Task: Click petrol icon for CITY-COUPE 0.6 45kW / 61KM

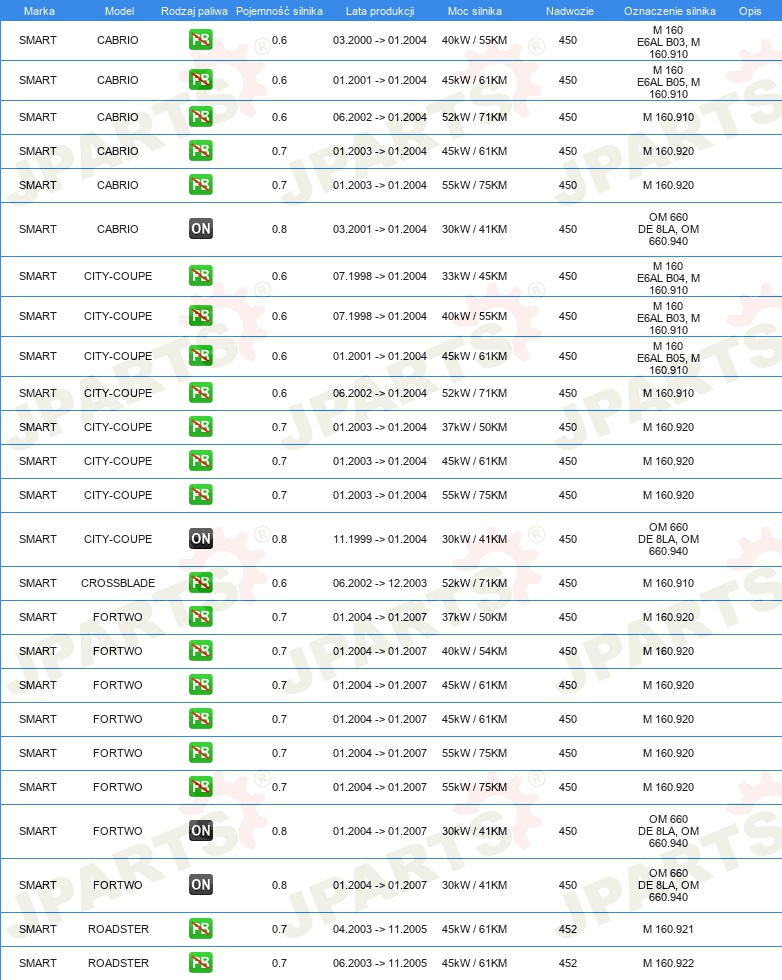Action: tap(201, 356)
